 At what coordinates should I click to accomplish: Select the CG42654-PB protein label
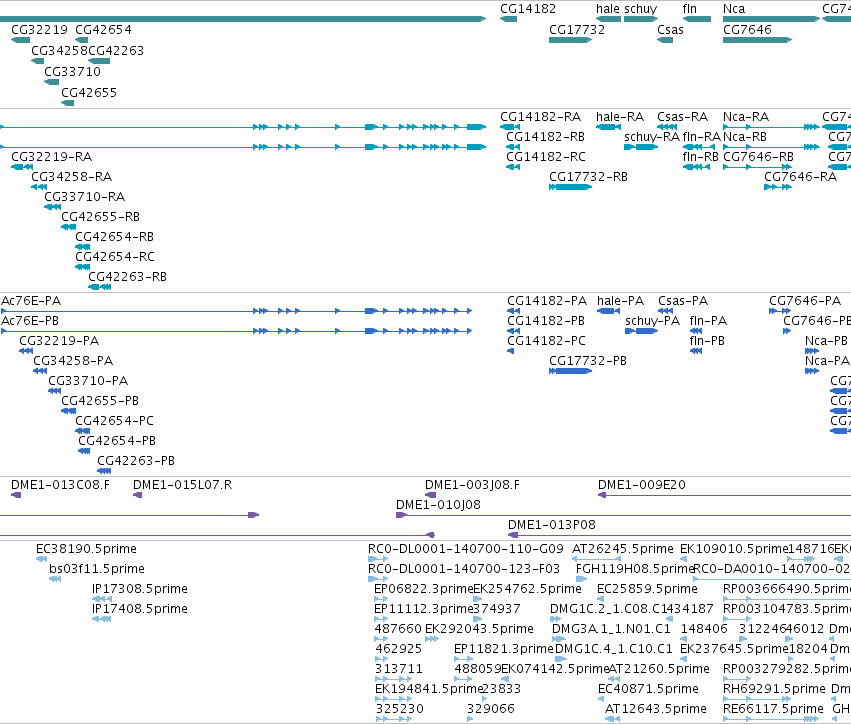pyautogui.click(x=117, y=441)
